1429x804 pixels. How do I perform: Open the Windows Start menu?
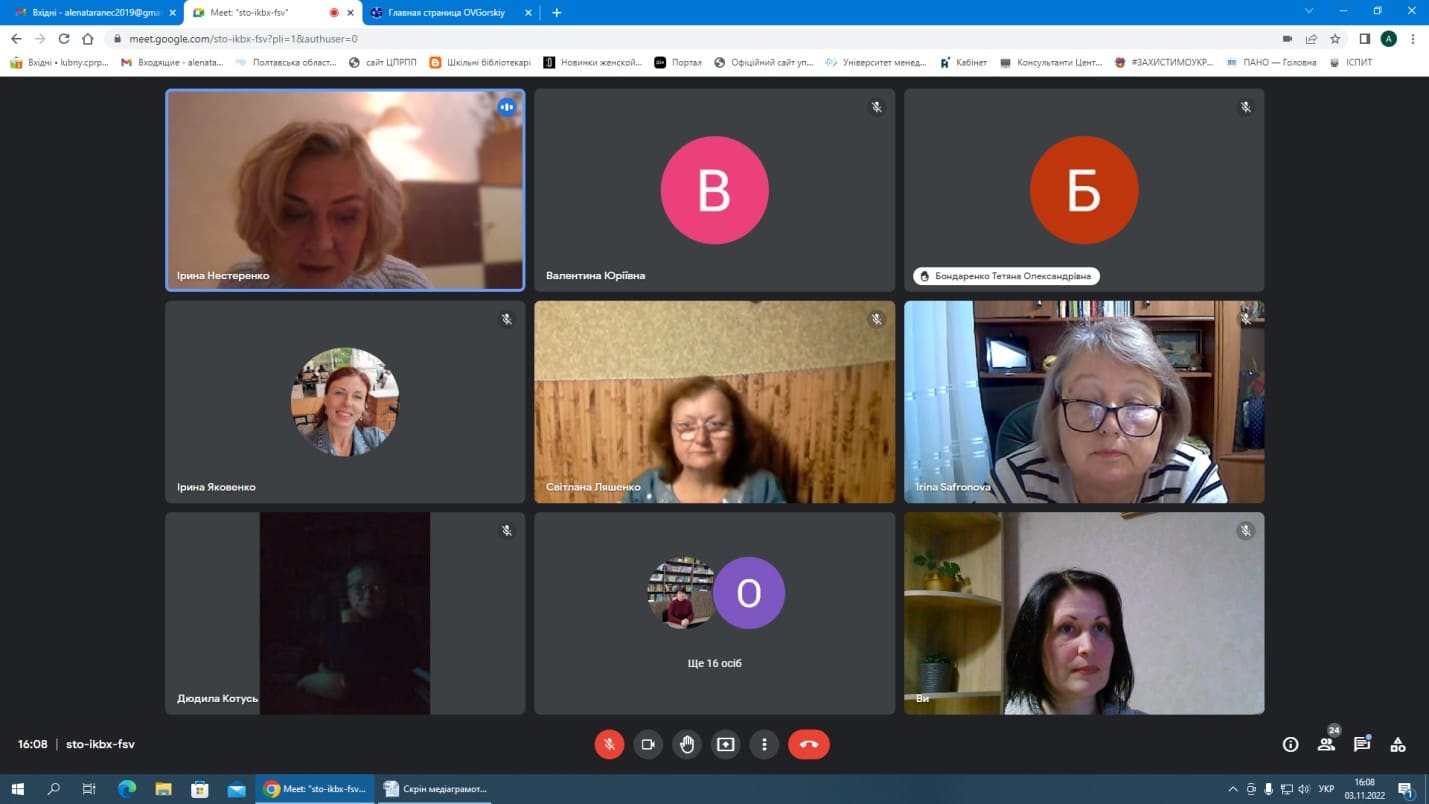17,789
